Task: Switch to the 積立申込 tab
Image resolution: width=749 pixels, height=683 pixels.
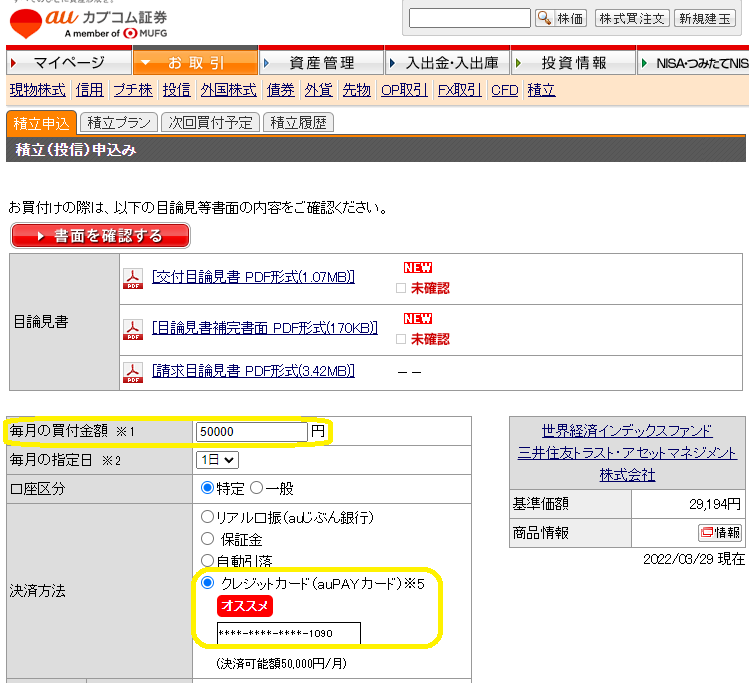Action: pos(42,123)
